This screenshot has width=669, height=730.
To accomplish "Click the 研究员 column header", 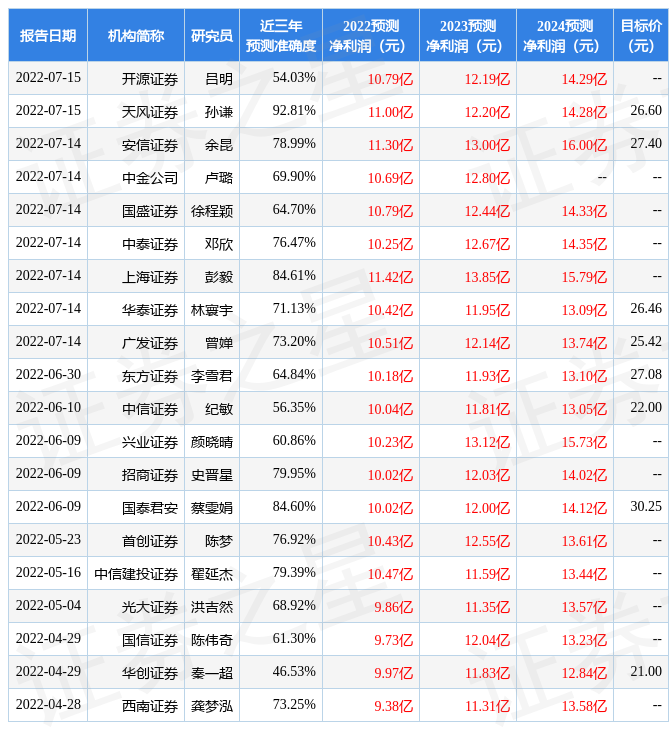I will 212,35.
